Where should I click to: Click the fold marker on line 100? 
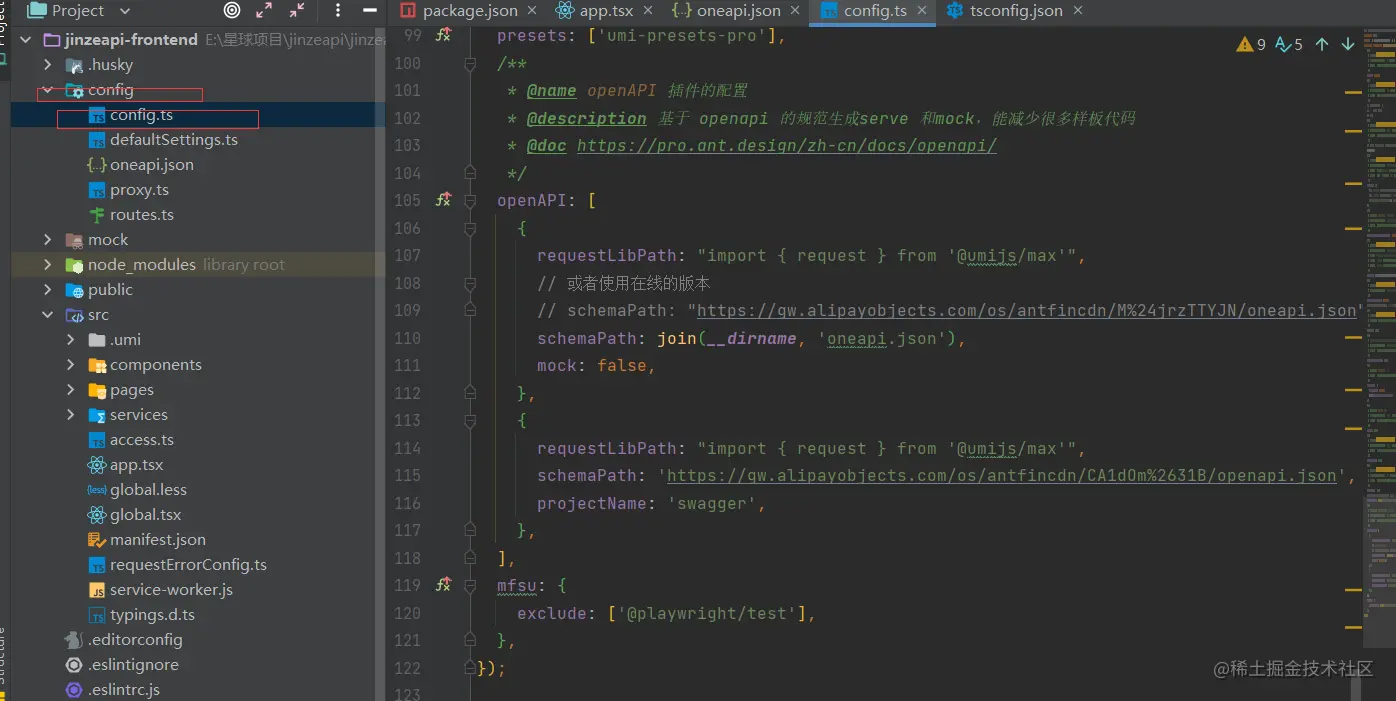coord(470,64)
